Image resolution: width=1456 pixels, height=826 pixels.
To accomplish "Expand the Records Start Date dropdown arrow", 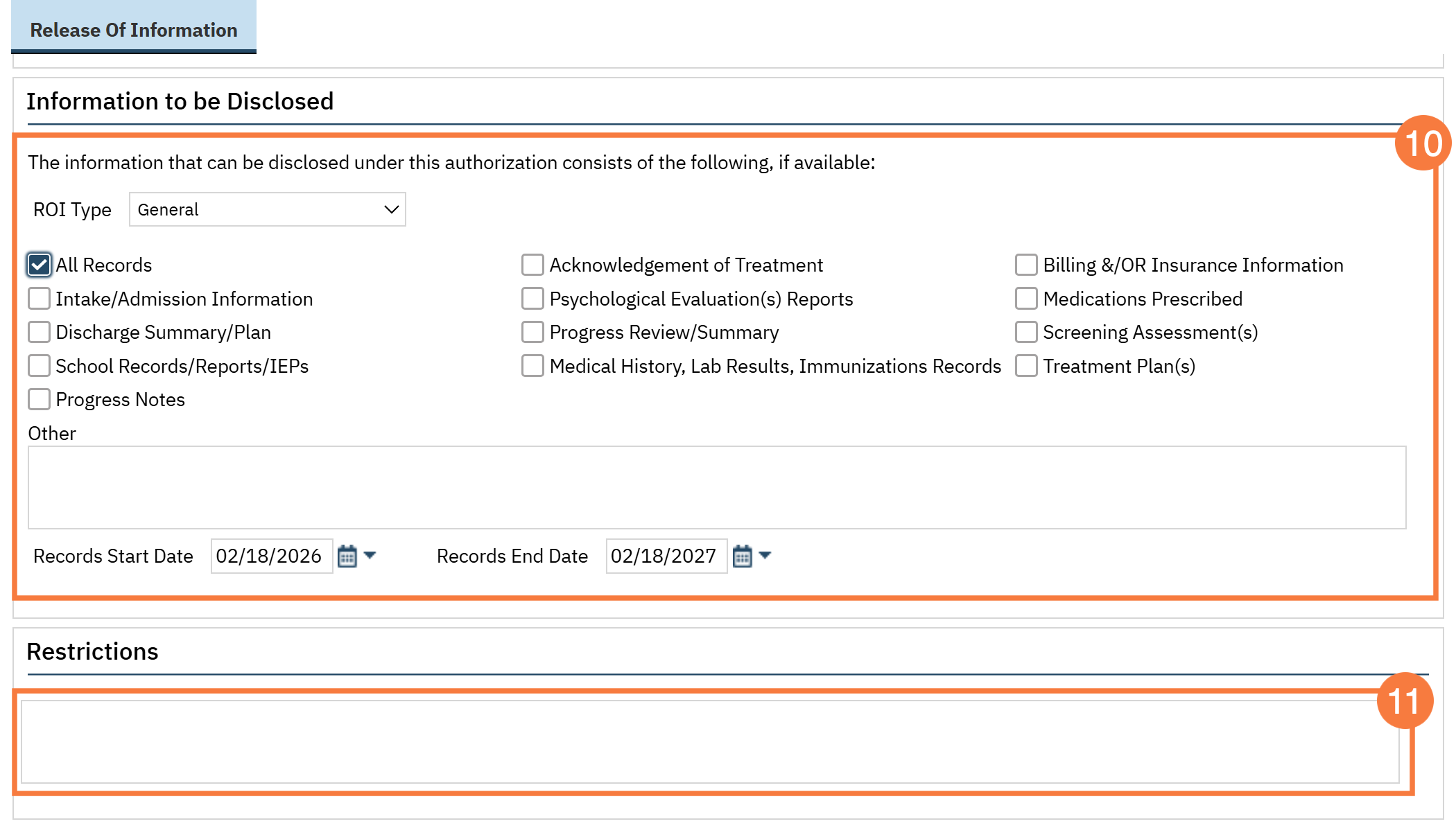I will click(x=370, y=555).
